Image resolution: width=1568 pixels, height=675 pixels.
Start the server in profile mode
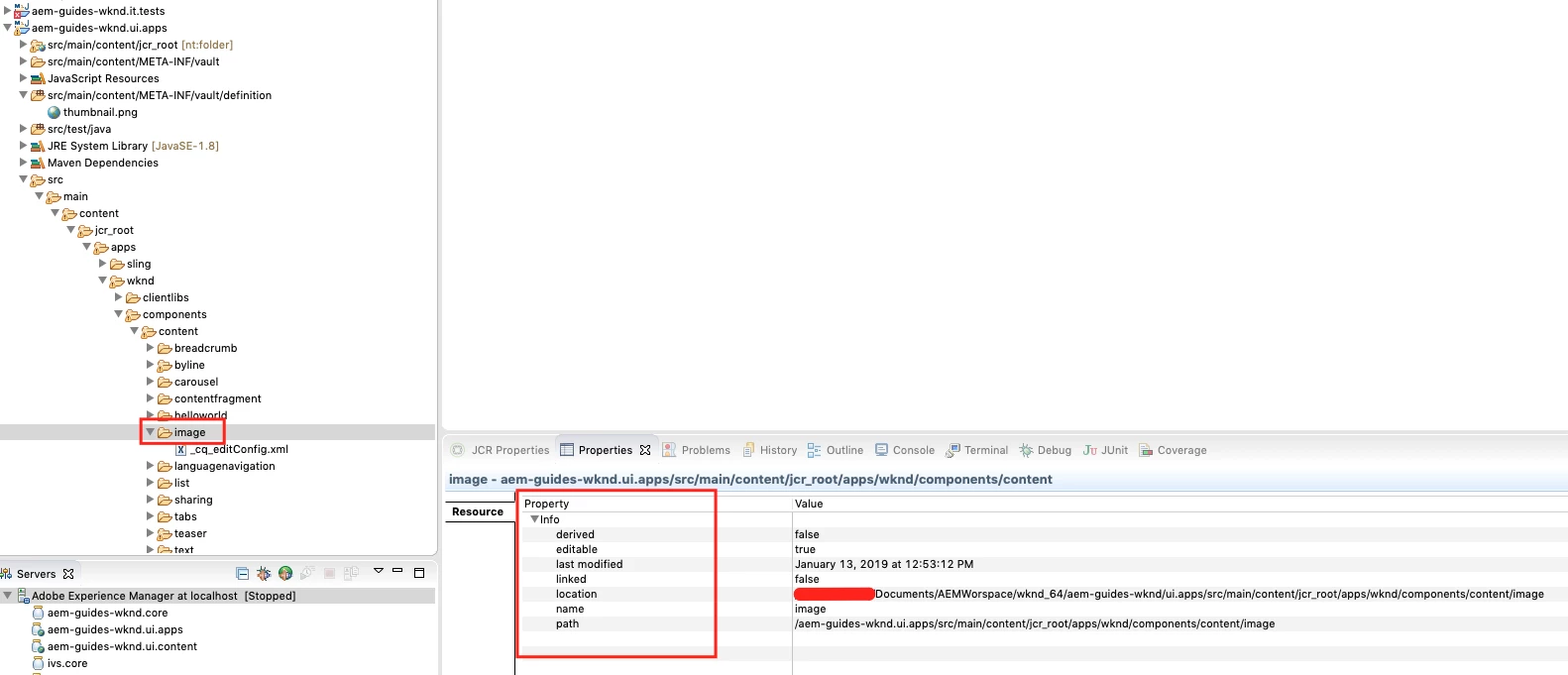click(307, 573)
